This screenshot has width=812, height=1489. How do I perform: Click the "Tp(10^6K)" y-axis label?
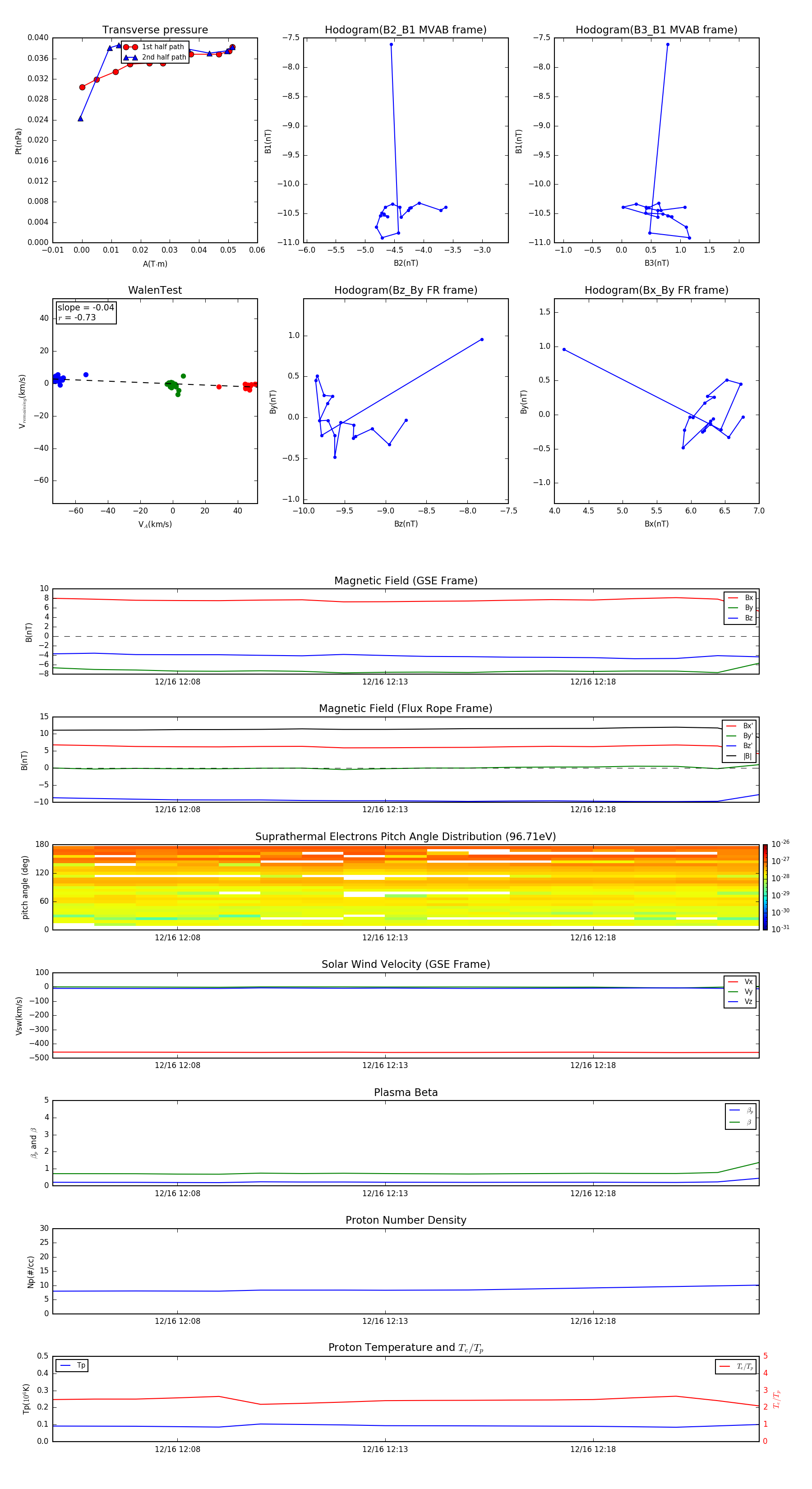click(26, 1399)
